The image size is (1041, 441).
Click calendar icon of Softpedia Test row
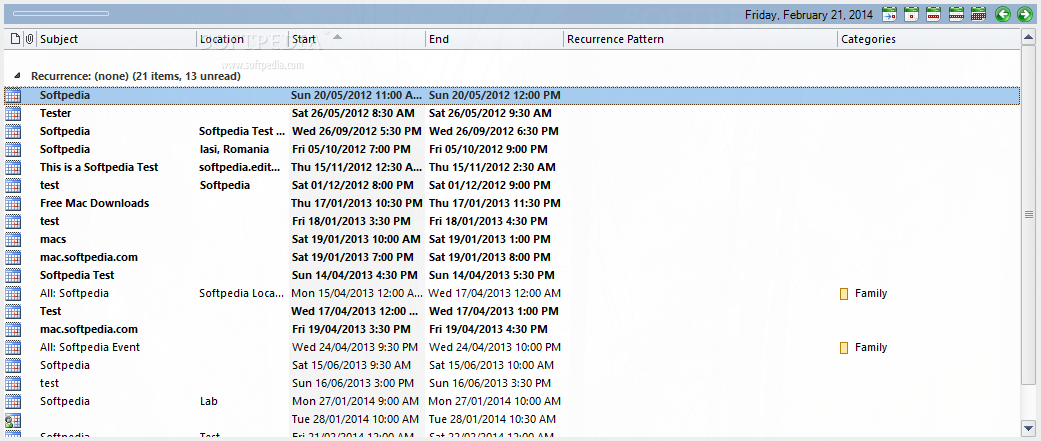pos(13,275)
